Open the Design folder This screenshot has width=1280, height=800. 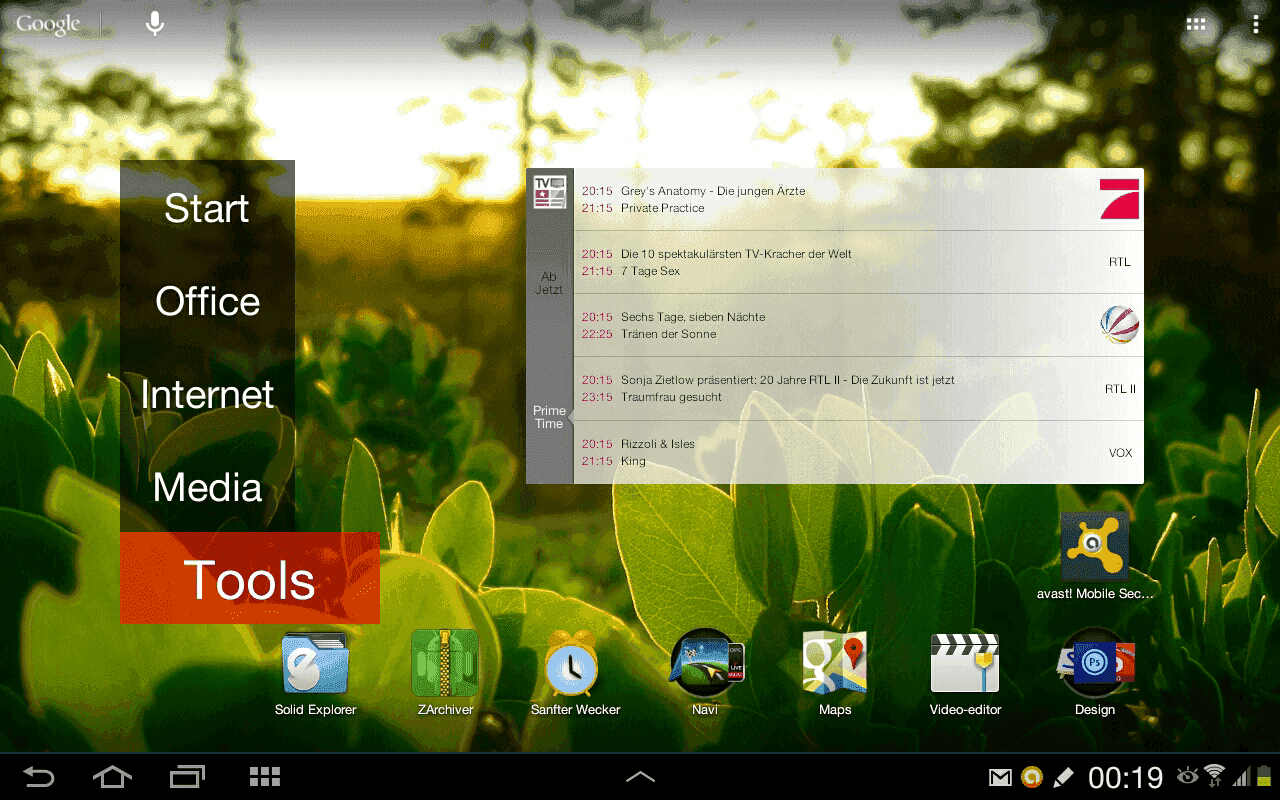point(1095,663)
